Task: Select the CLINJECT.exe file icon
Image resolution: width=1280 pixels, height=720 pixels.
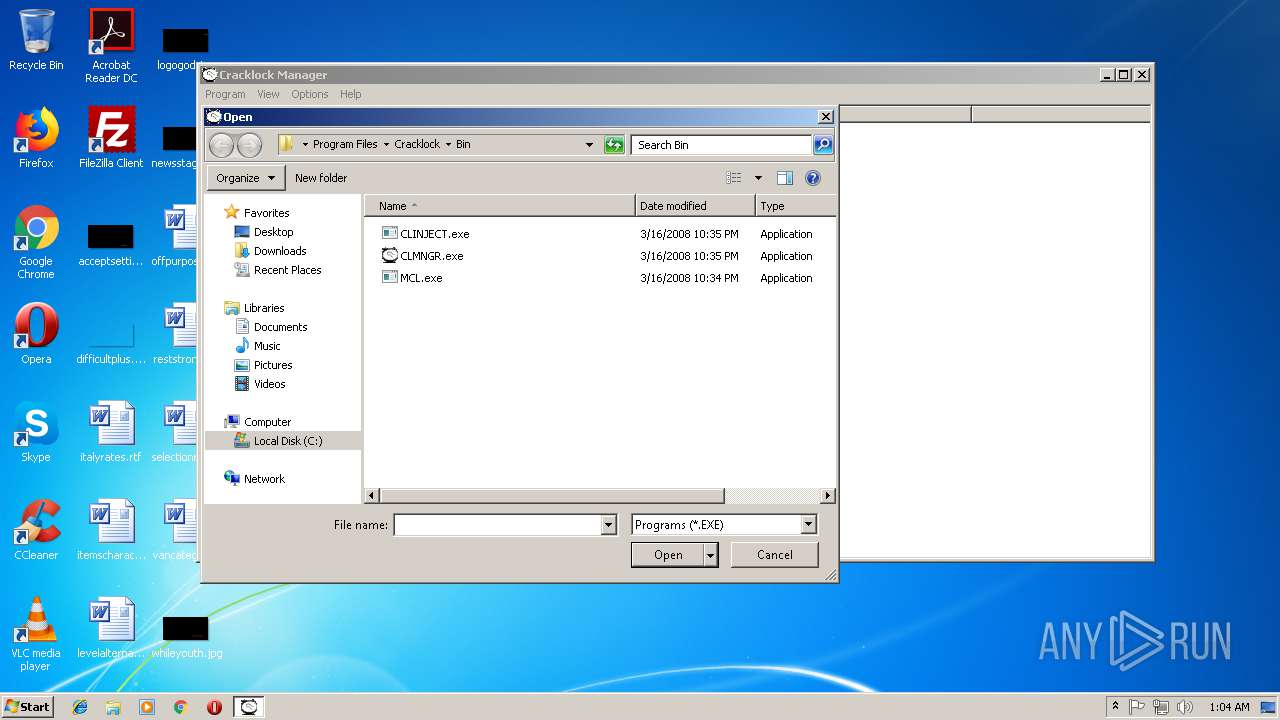Action: 390,233
